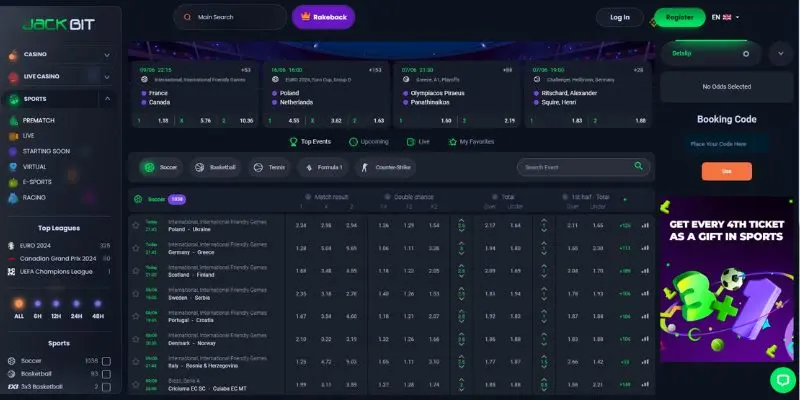Toggle the Soccer sport filter chip
The height and width of the screenshot is (400, 800).
pos(161,167)
